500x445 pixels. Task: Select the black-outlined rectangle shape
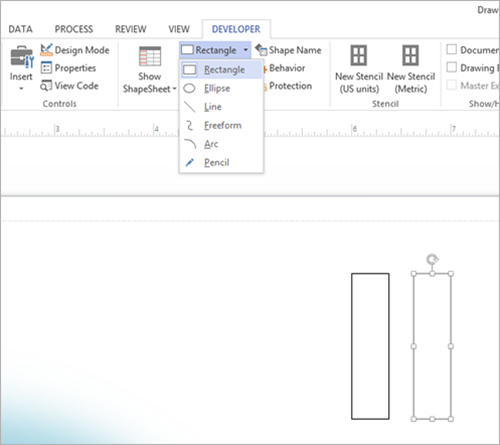click(x=370, y=346)
